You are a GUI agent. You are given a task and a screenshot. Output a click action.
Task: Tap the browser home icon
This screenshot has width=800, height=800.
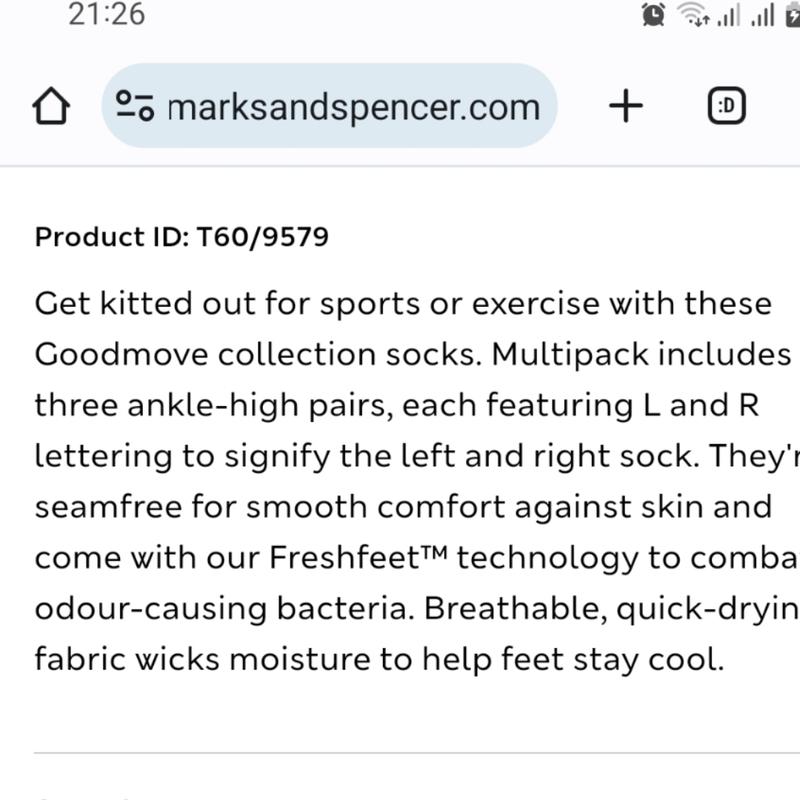[x=51, y=106]
